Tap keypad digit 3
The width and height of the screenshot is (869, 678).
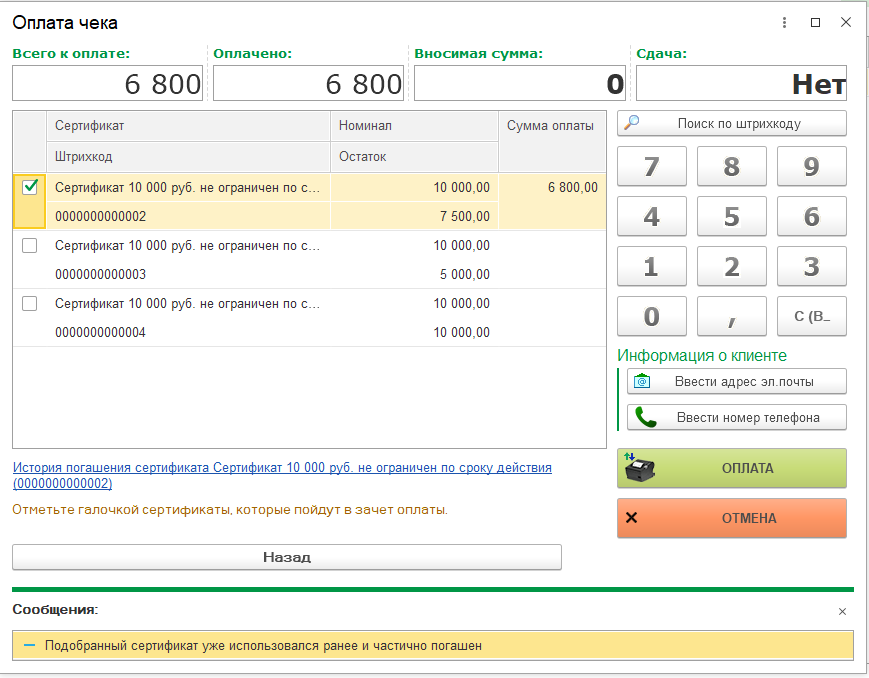coord(811,266)
